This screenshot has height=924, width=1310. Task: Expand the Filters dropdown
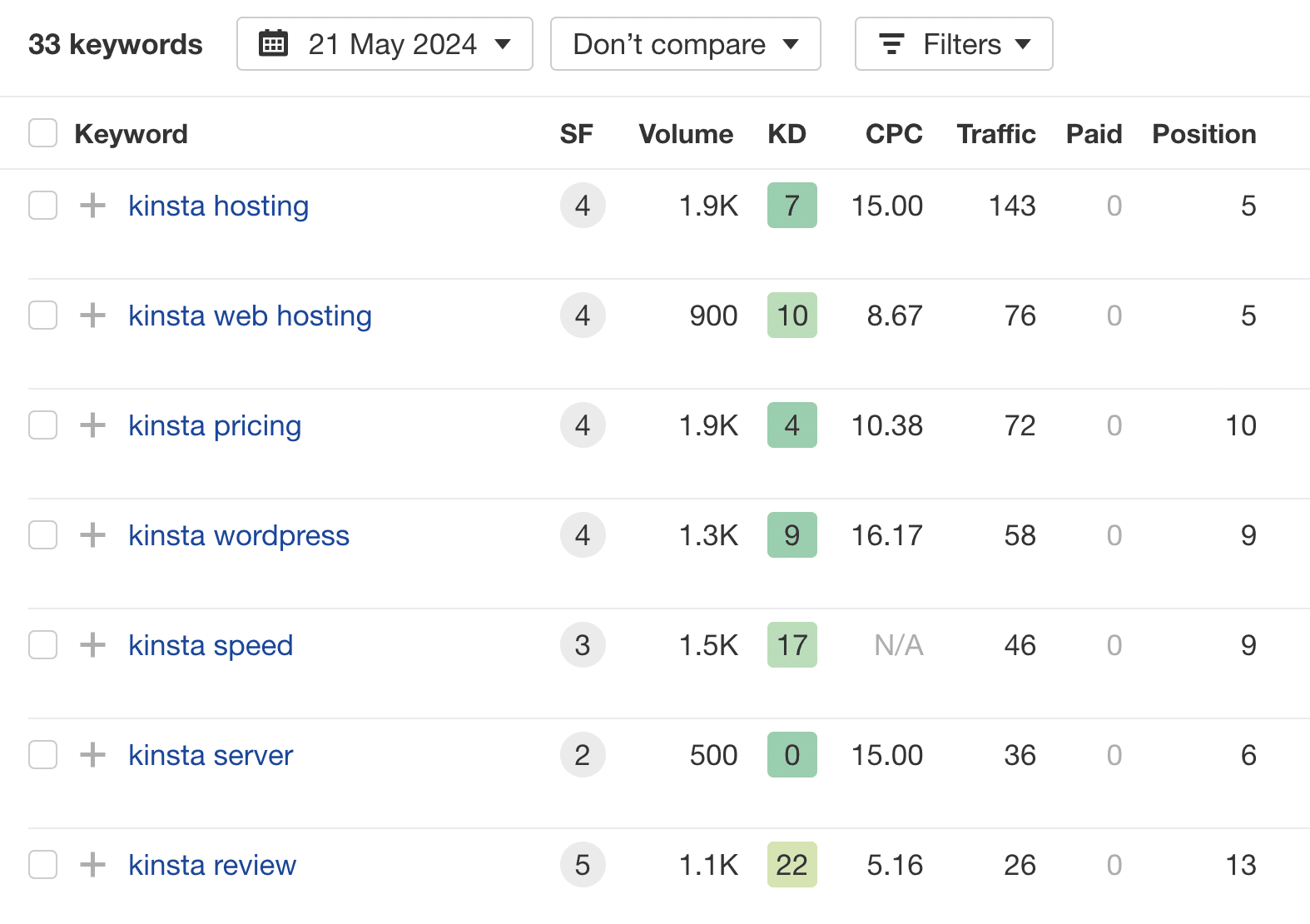click(x=954, y=44)
